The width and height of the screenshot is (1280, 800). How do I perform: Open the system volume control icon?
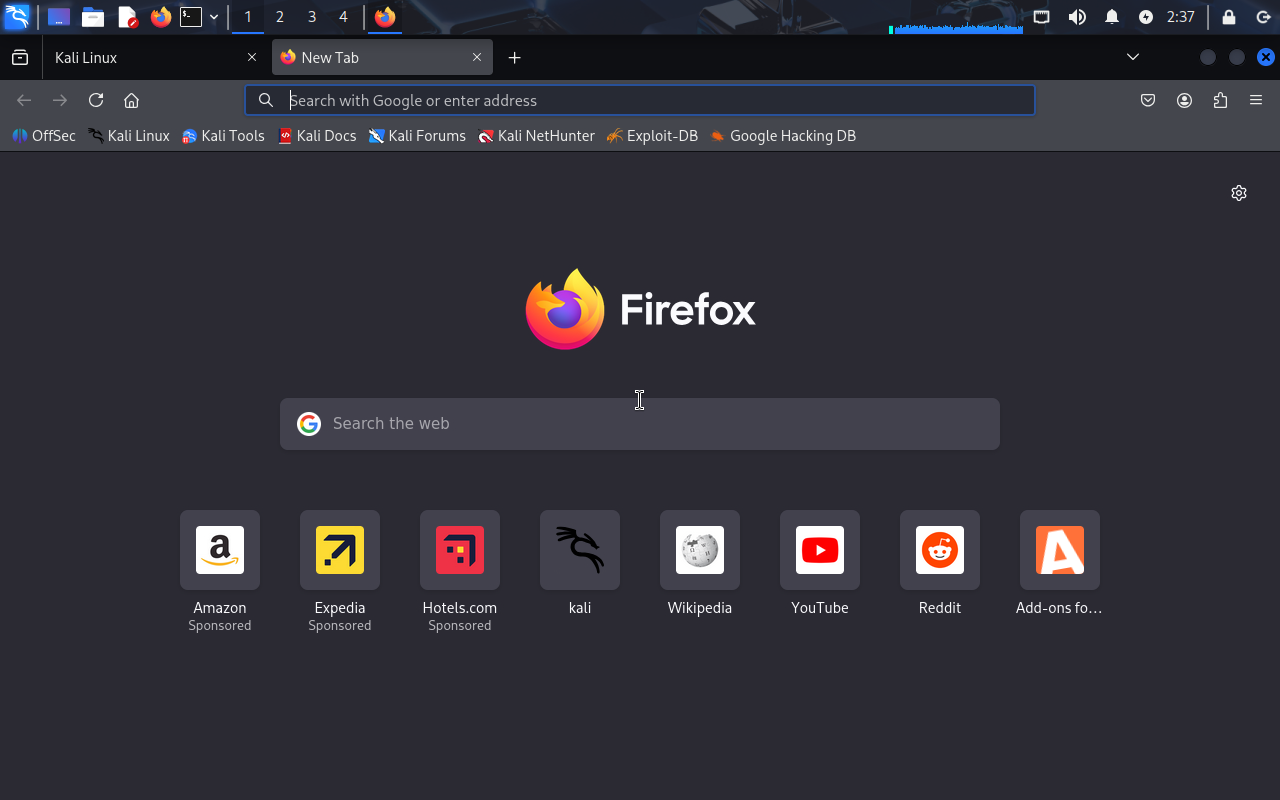[x=1077, y=17]
